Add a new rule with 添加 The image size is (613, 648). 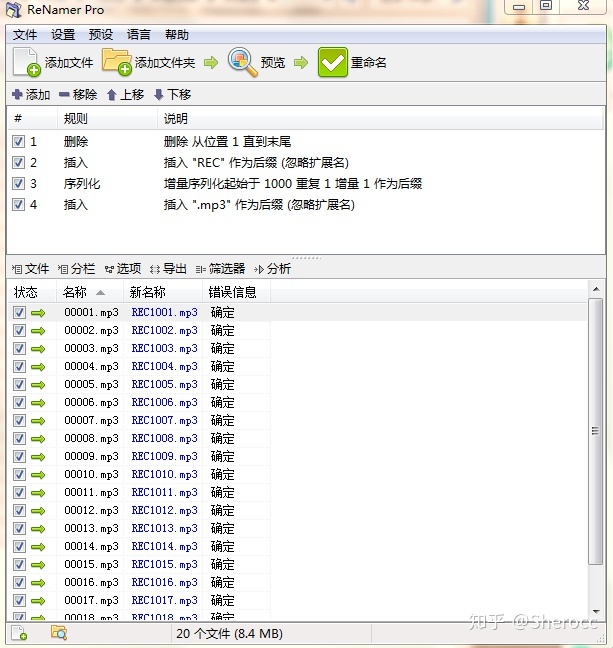point(31,95)
